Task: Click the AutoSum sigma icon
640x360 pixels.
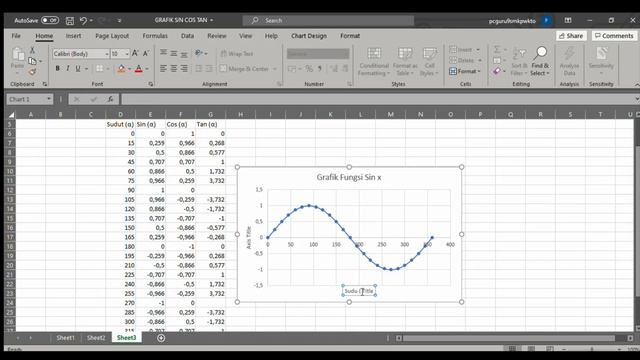Action: [497, 50]
